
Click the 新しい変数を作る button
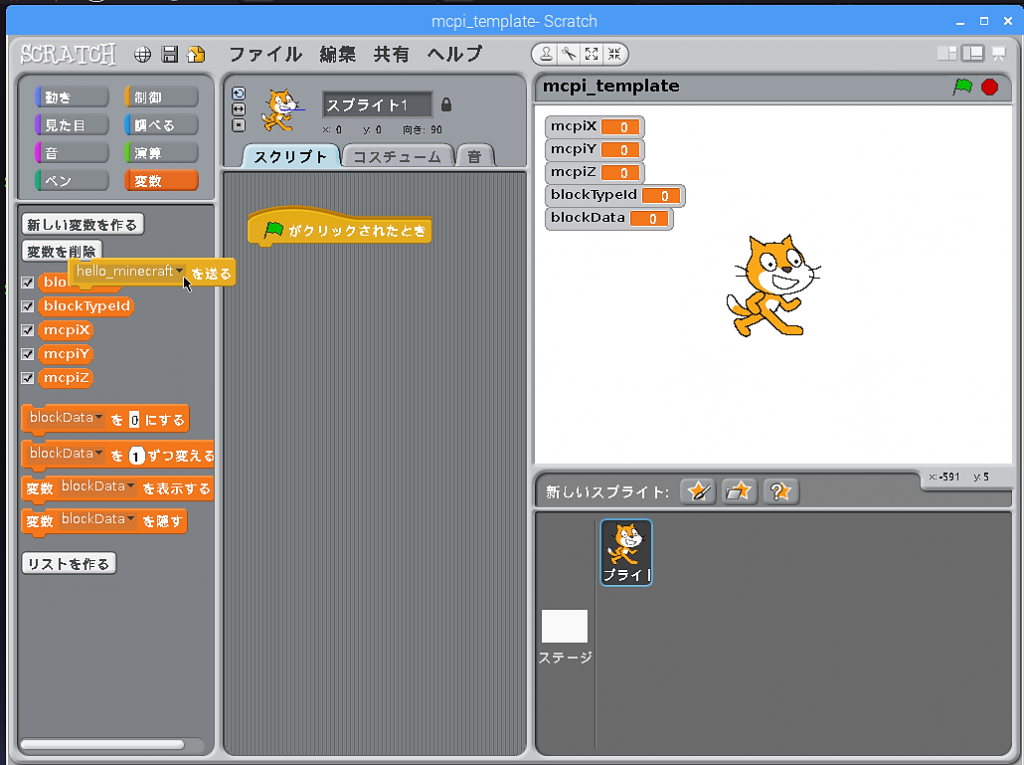[82, 225]
